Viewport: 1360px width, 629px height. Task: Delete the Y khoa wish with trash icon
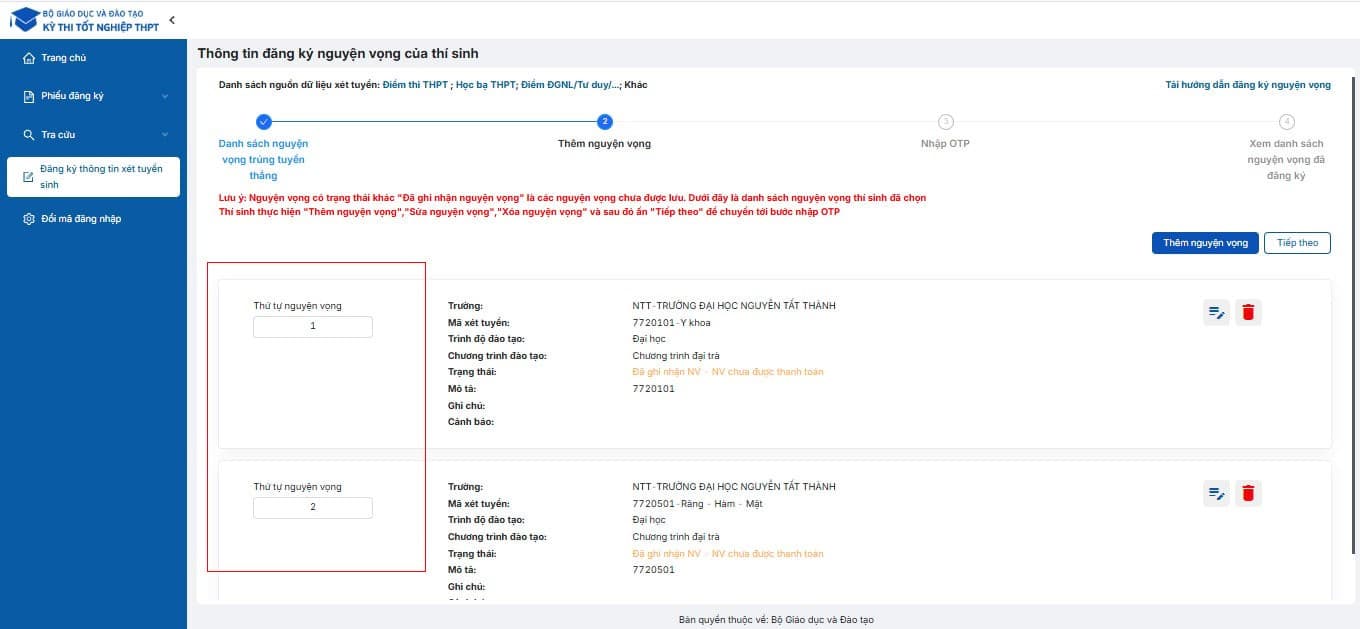[x=1248, y=313]
